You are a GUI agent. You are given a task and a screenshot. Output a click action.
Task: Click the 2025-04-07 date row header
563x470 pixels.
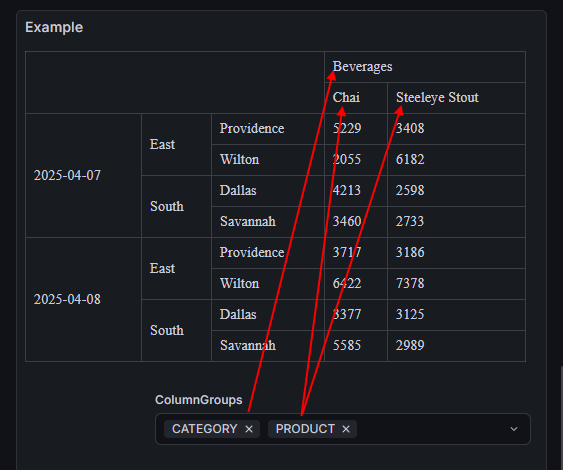(83, 176)
